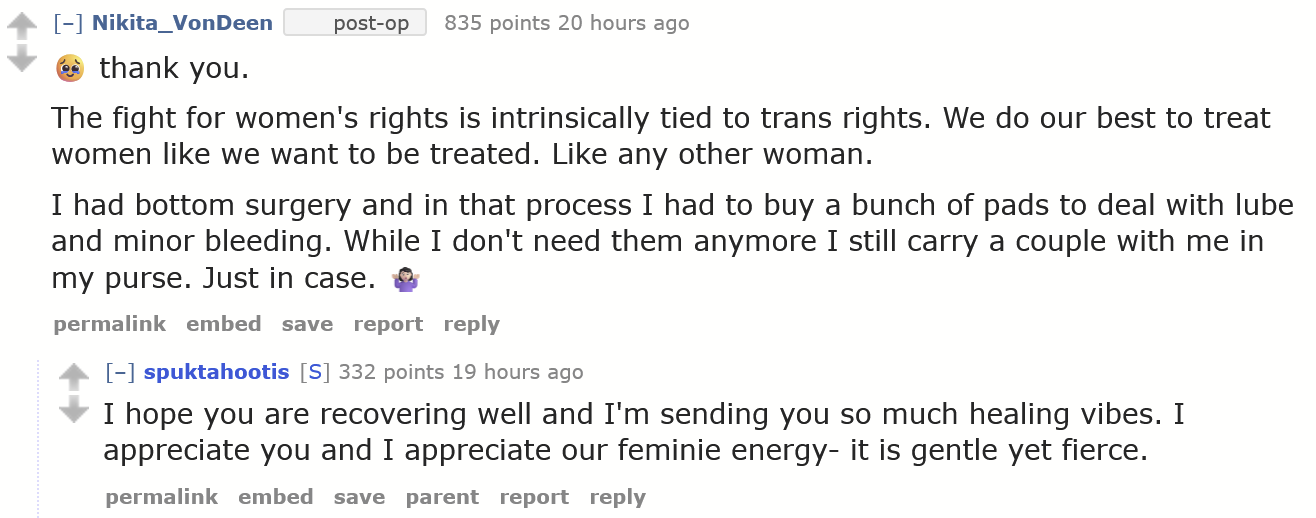Image resolution: width=1316 pixels, height=518 pixels.
Task: Open spuktahootis's user profile
Action: point(217,373)
